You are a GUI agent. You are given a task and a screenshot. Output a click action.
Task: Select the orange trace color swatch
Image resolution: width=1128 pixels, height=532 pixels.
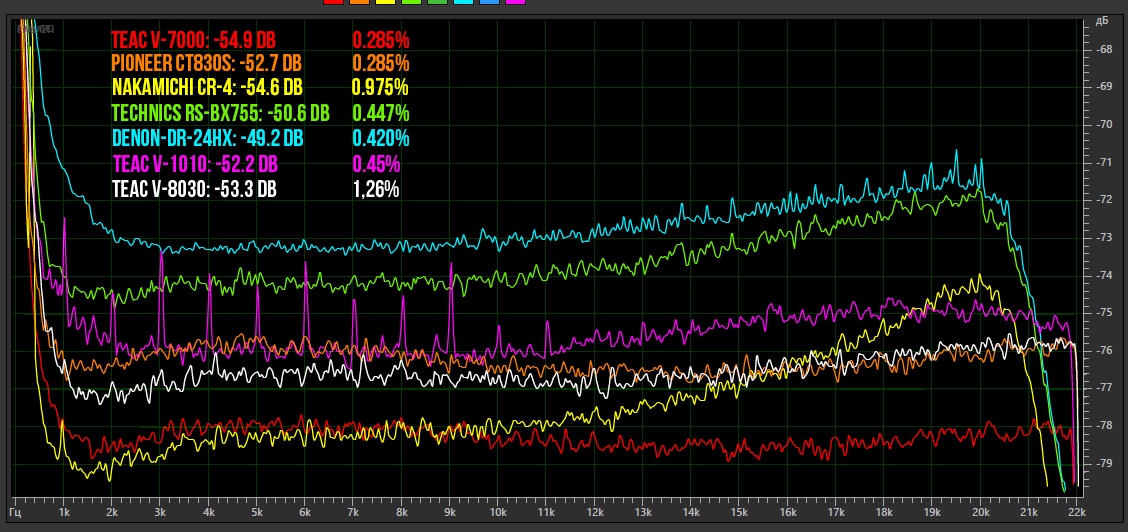pyautogui.click(x=359, y=2)
